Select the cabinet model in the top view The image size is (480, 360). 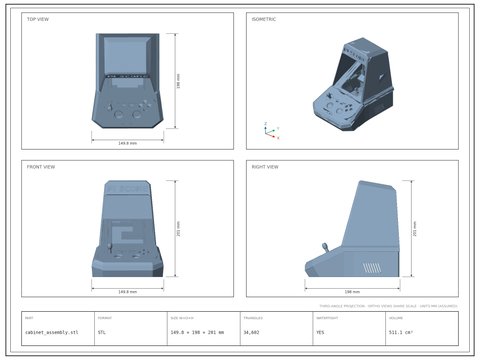coord(127,80)
